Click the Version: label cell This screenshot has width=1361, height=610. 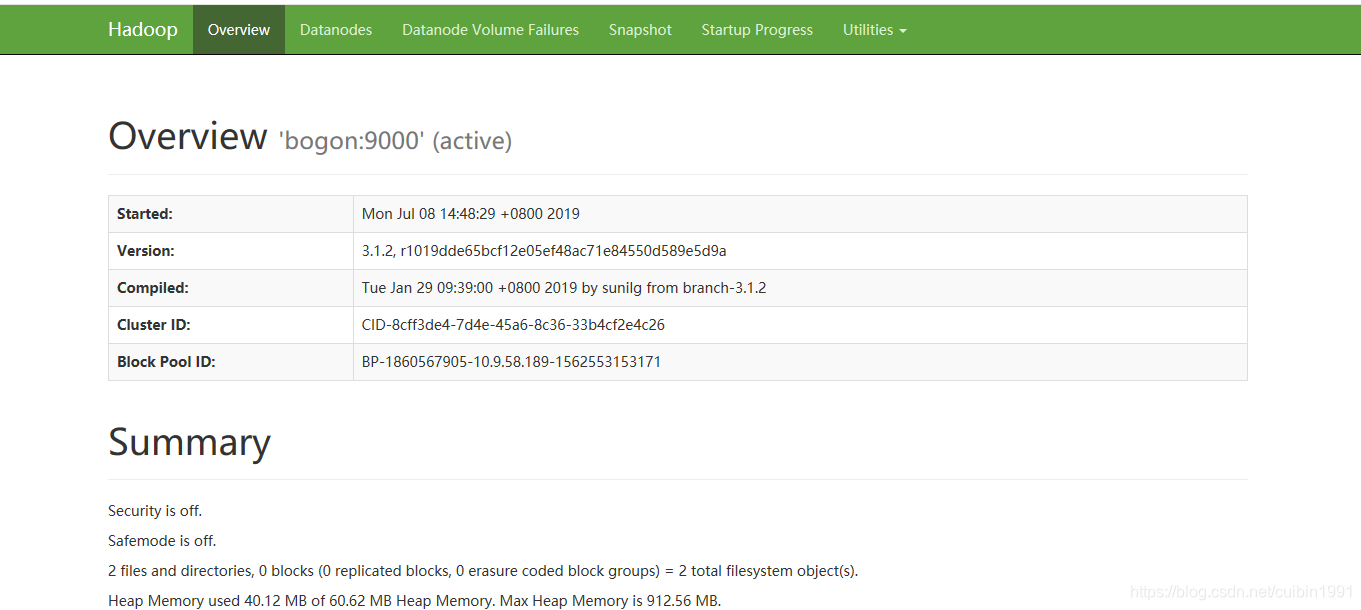[x=231, y=251]
